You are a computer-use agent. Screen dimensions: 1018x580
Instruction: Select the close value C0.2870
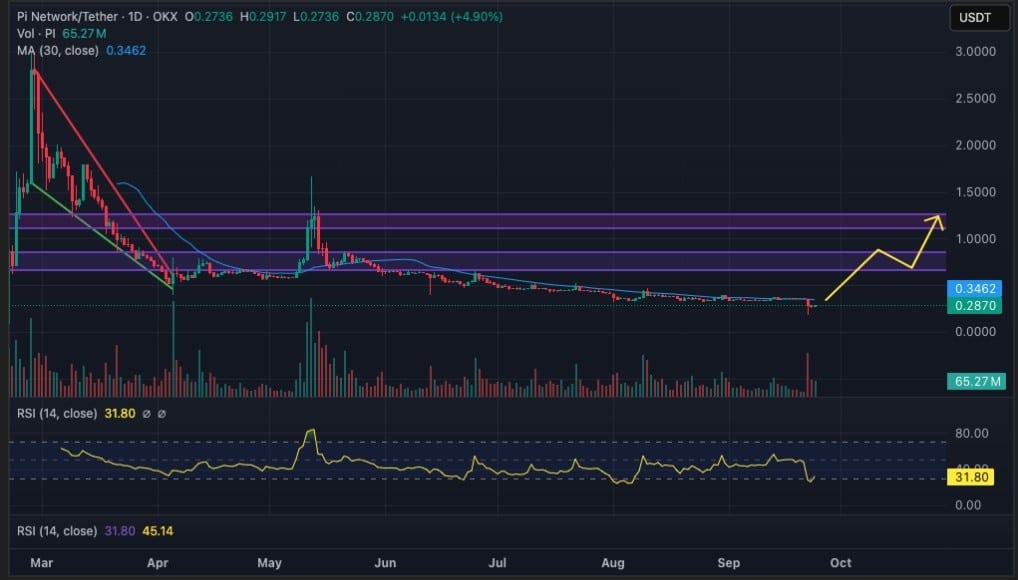(370, 17)
